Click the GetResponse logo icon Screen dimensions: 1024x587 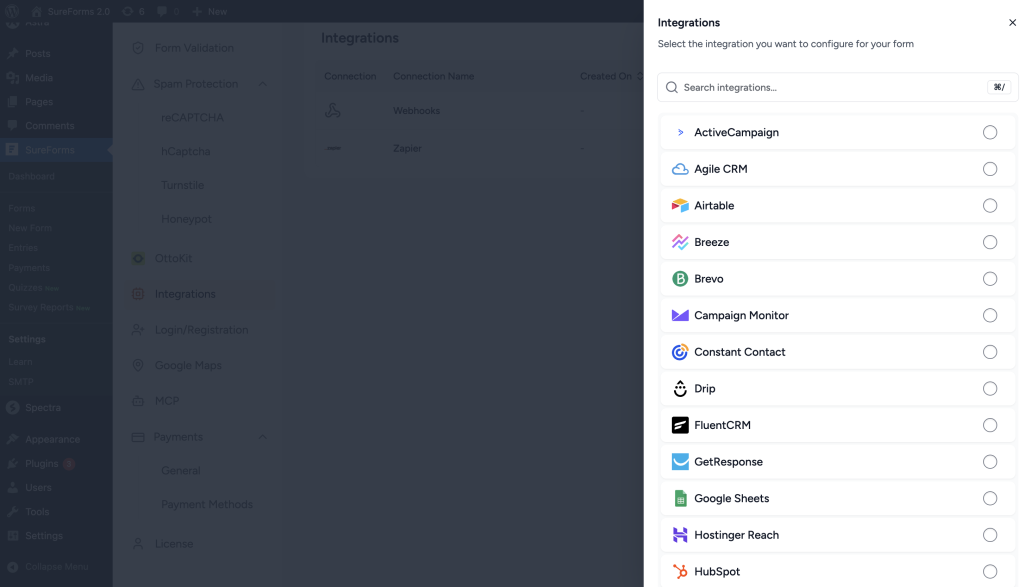pos(680,462)
